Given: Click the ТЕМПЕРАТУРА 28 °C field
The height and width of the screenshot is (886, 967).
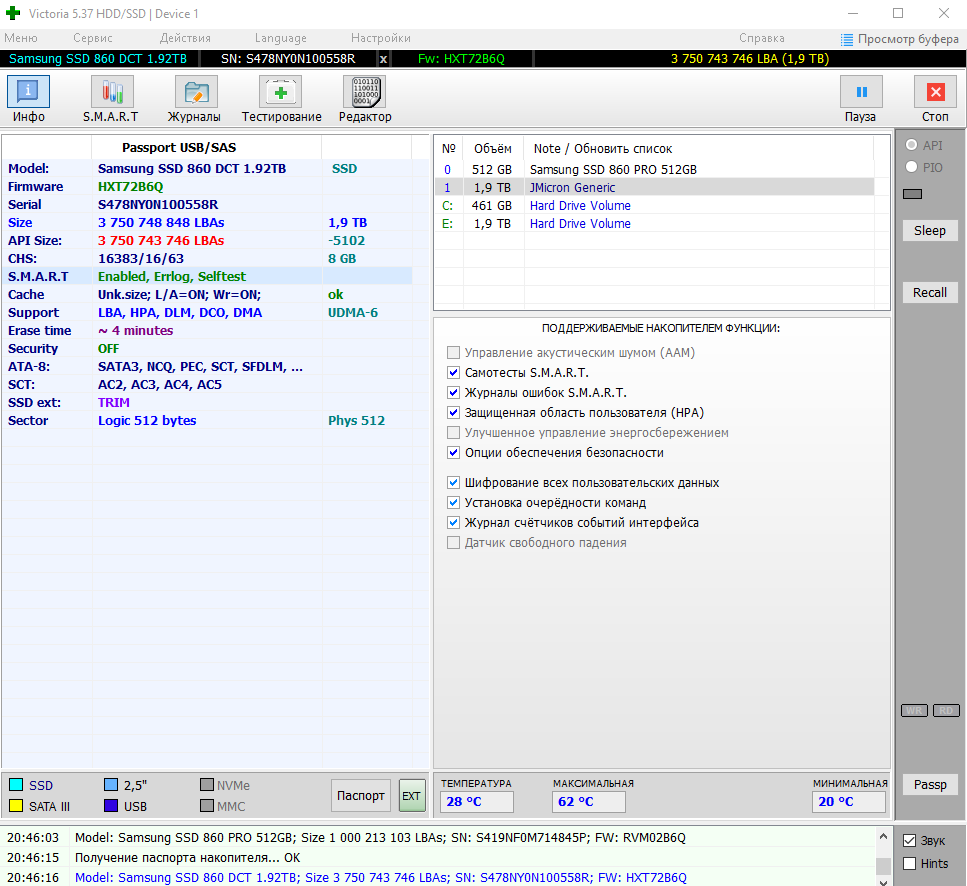Looking at the screenshot, I should tap(477, 802).
